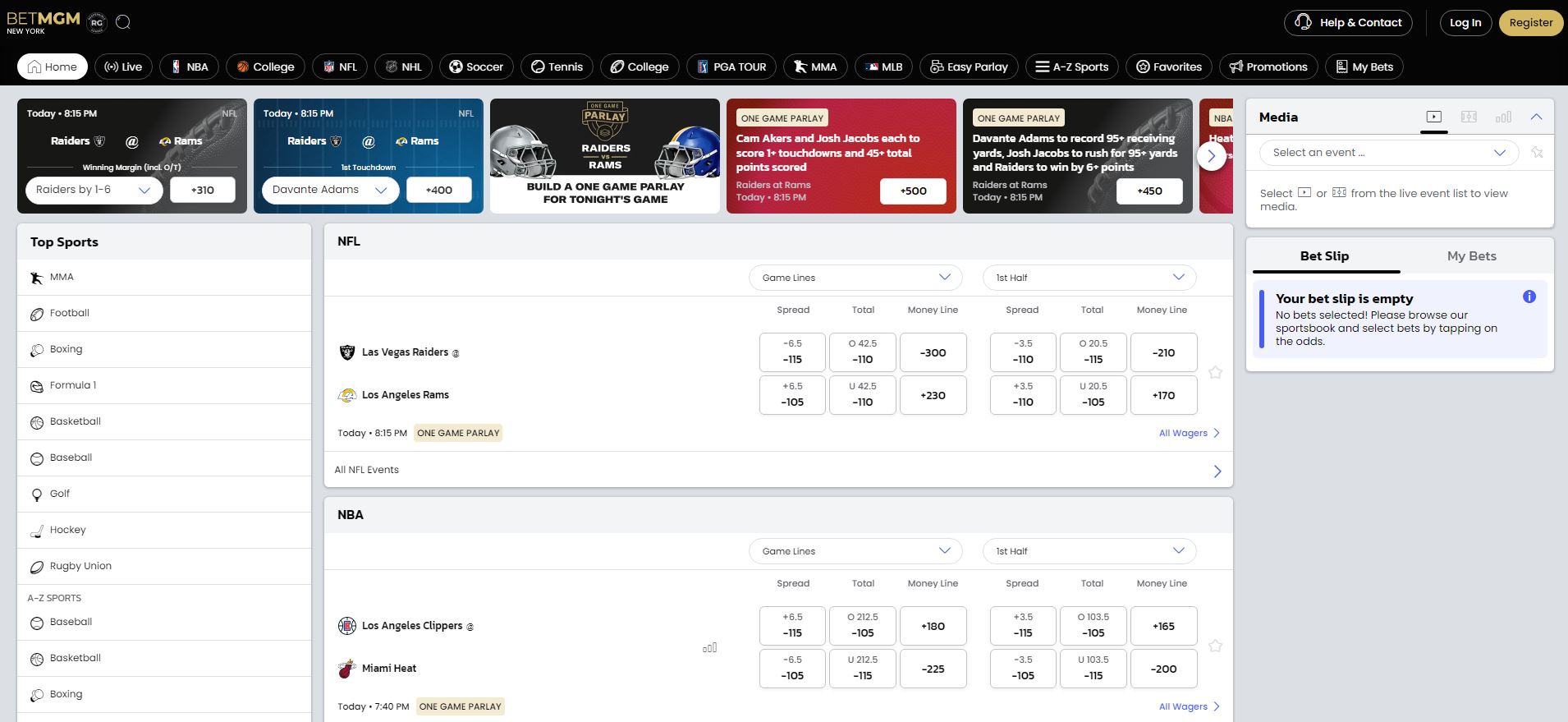Switch to My Bets in the bet slip panel
Image resolution: width=1568 pixels, height=722 pixels.
[x=1471, y=256]
